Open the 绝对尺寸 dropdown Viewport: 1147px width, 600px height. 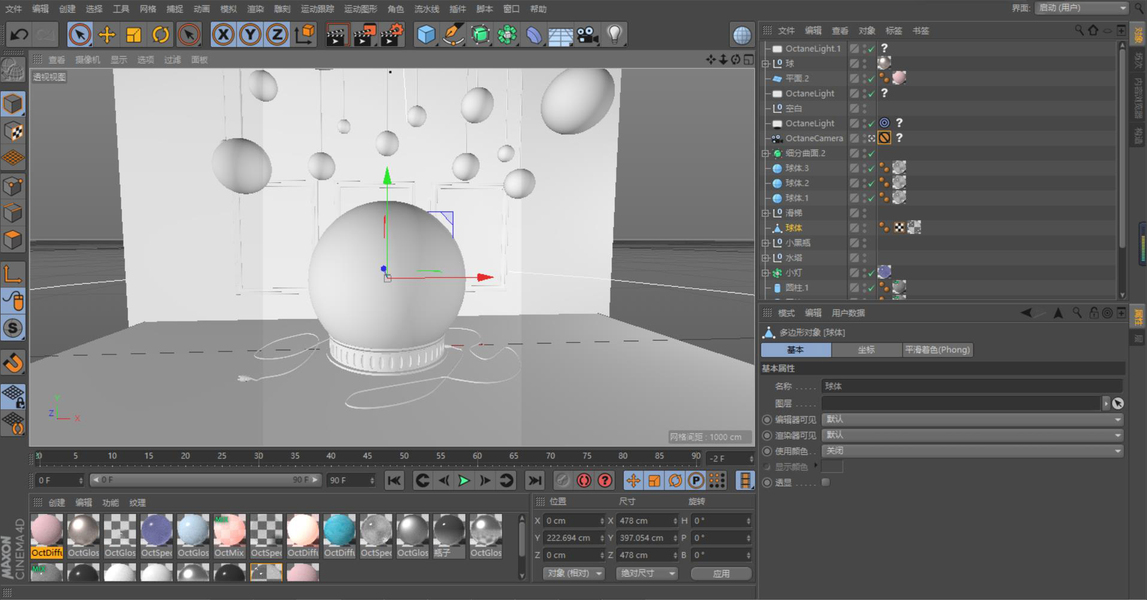(x=647, y=573)
